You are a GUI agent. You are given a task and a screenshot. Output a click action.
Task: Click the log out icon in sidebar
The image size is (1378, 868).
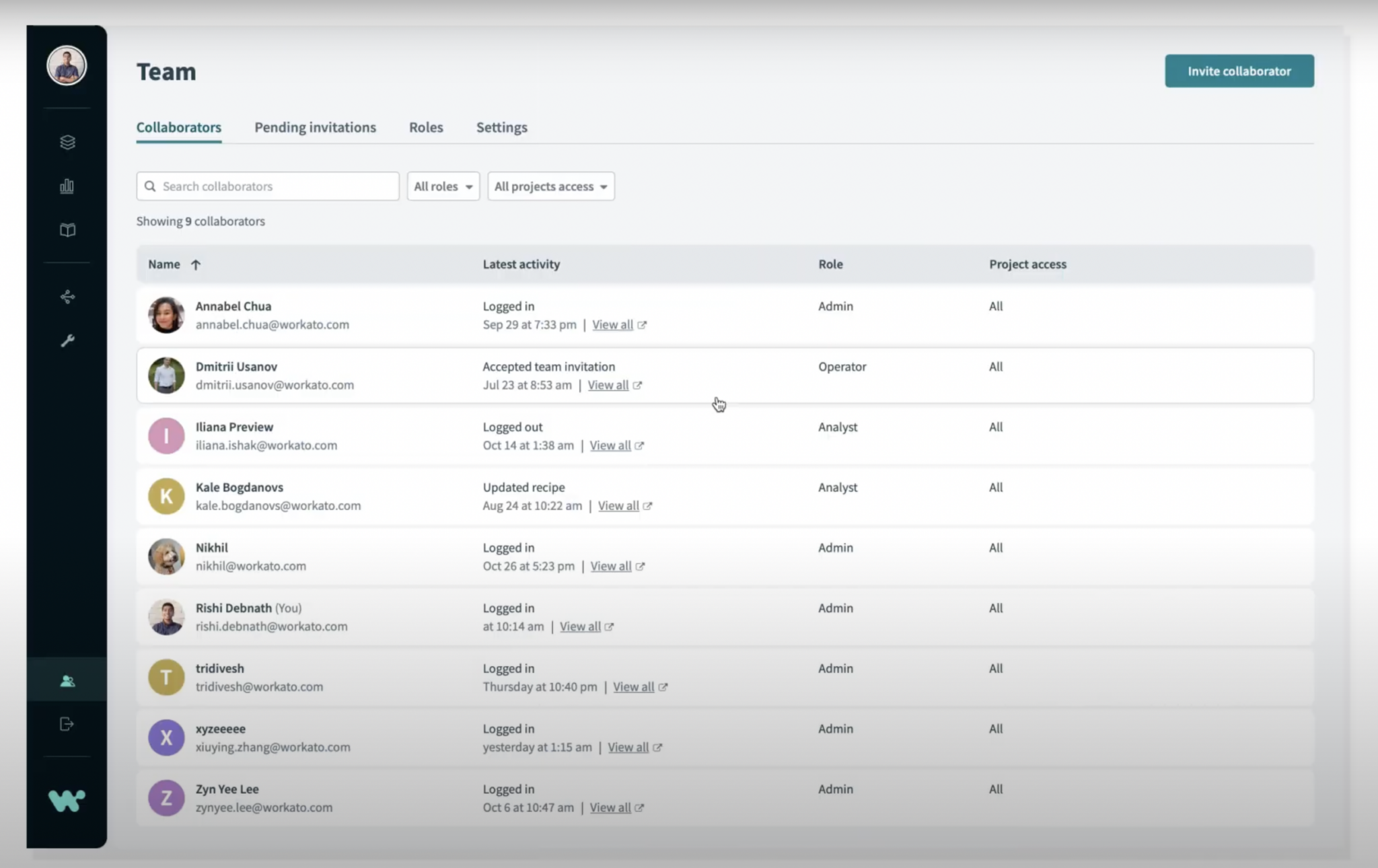[67, 724]
